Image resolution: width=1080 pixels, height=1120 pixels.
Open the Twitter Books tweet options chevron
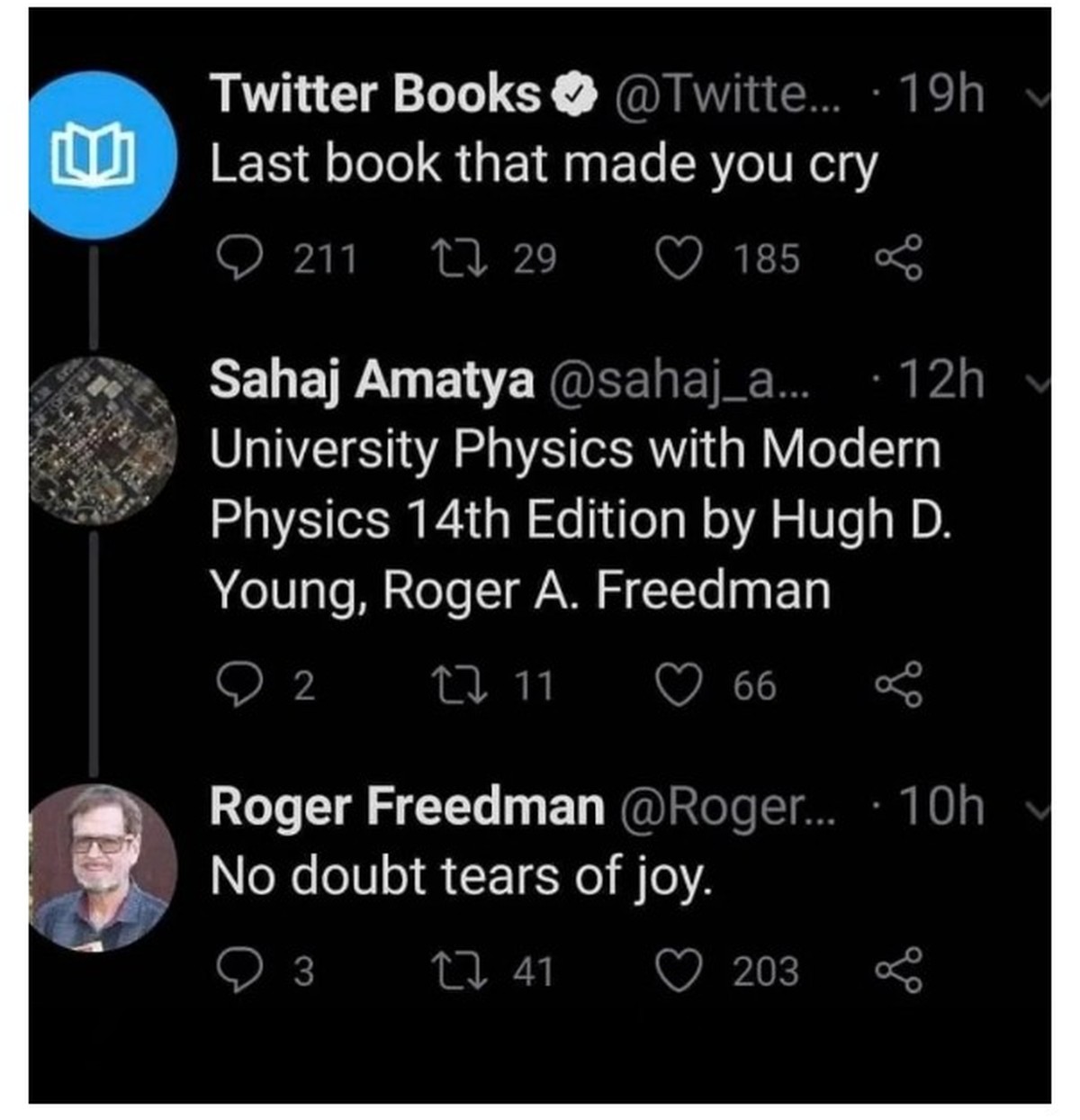click(x=1038, y=97)
